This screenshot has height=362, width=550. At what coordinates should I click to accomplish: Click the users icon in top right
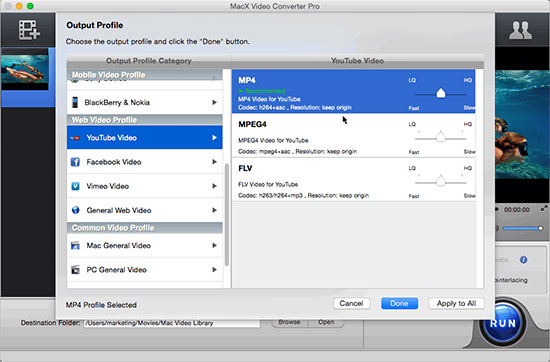pyautogui.click(x=521, y=30)
